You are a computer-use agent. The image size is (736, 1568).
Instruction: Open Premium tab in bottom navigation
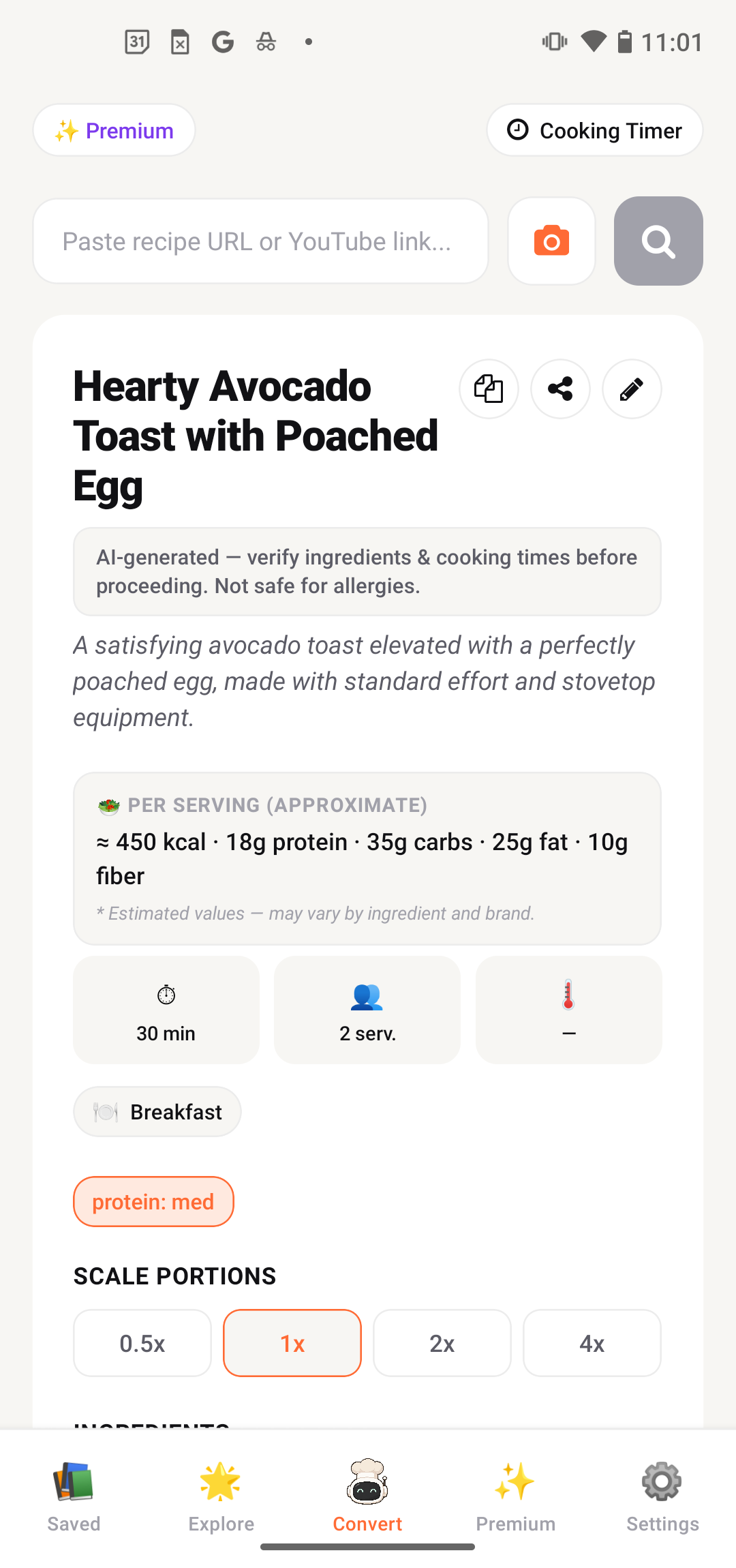point(515,1496)
